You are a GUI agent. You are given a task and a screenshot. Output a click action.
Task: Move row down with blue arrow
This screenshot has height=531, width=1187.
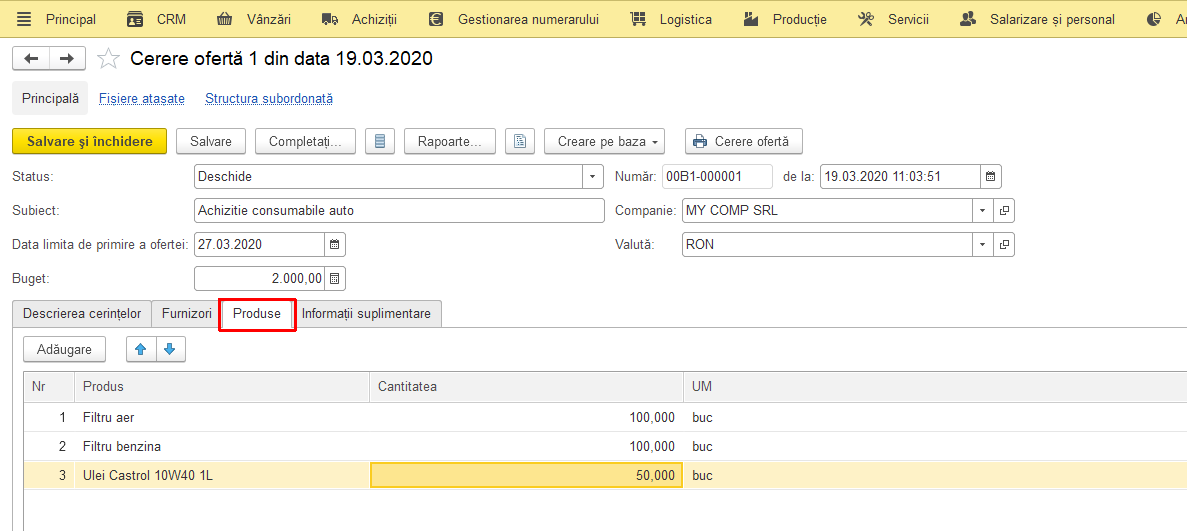click(x=170, y=349)
